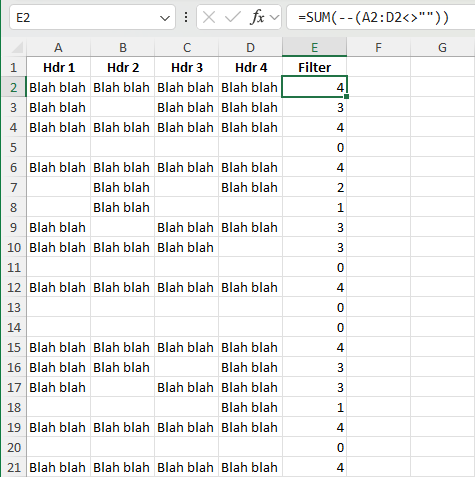
Task: Select row 9 header
Action: (14, 227)
